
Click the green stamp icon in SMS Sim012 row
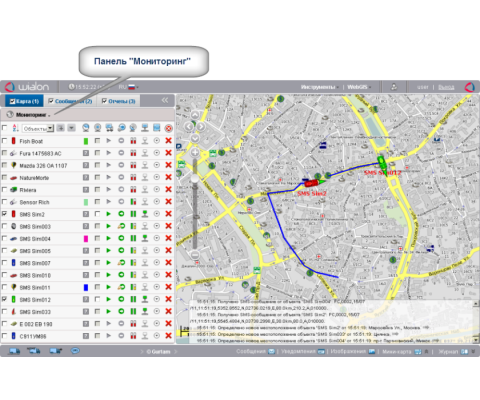145,299
